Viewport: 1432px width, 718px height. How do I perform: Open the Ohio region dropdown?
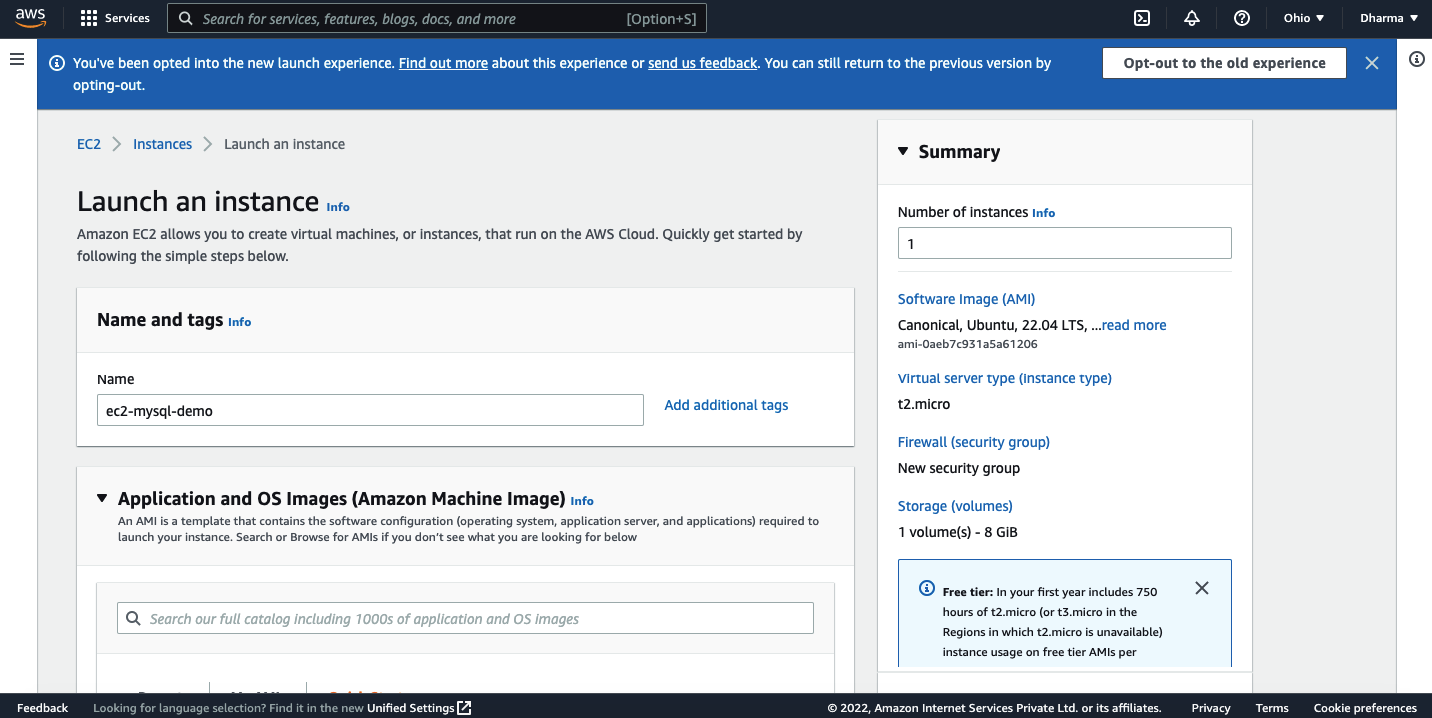[x=1304, y=18]
